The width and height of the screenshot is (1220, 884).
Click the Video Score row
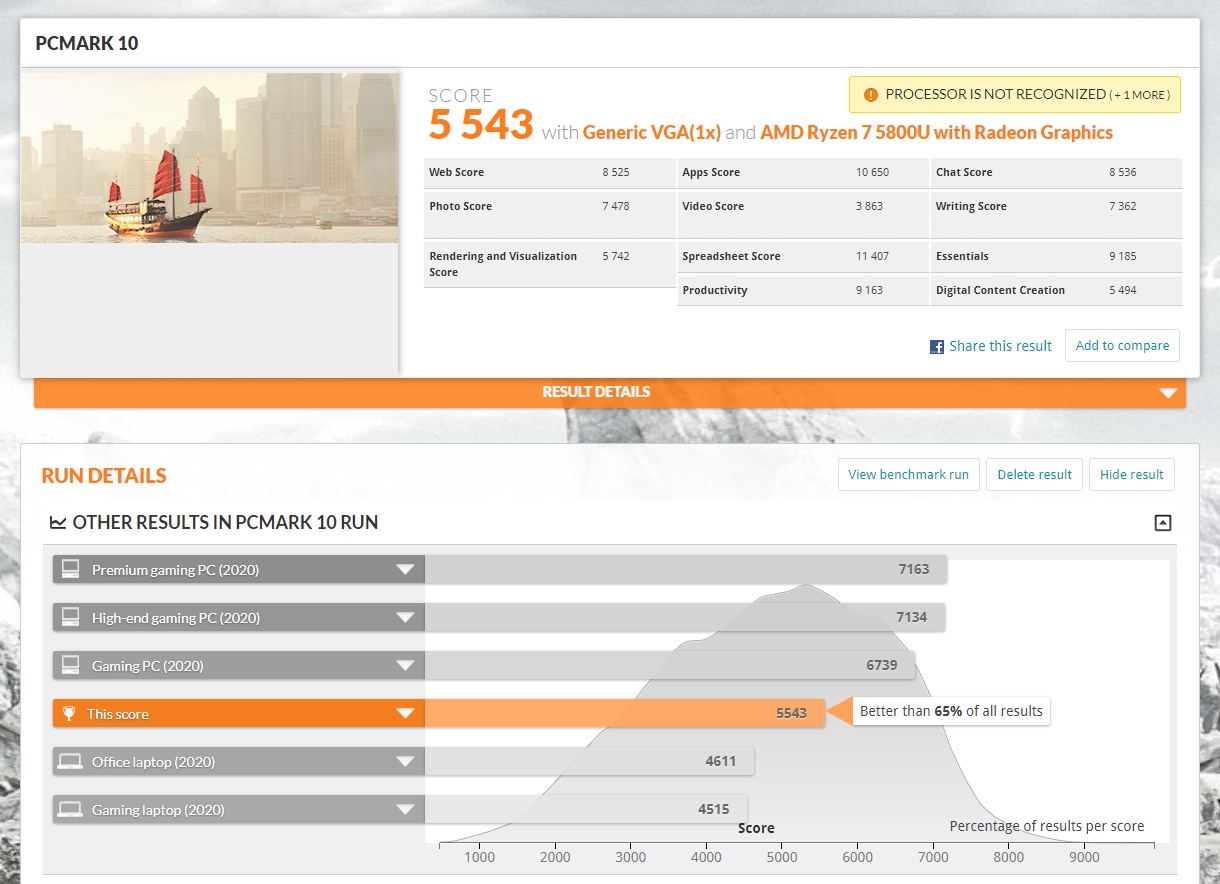point(803,214)
